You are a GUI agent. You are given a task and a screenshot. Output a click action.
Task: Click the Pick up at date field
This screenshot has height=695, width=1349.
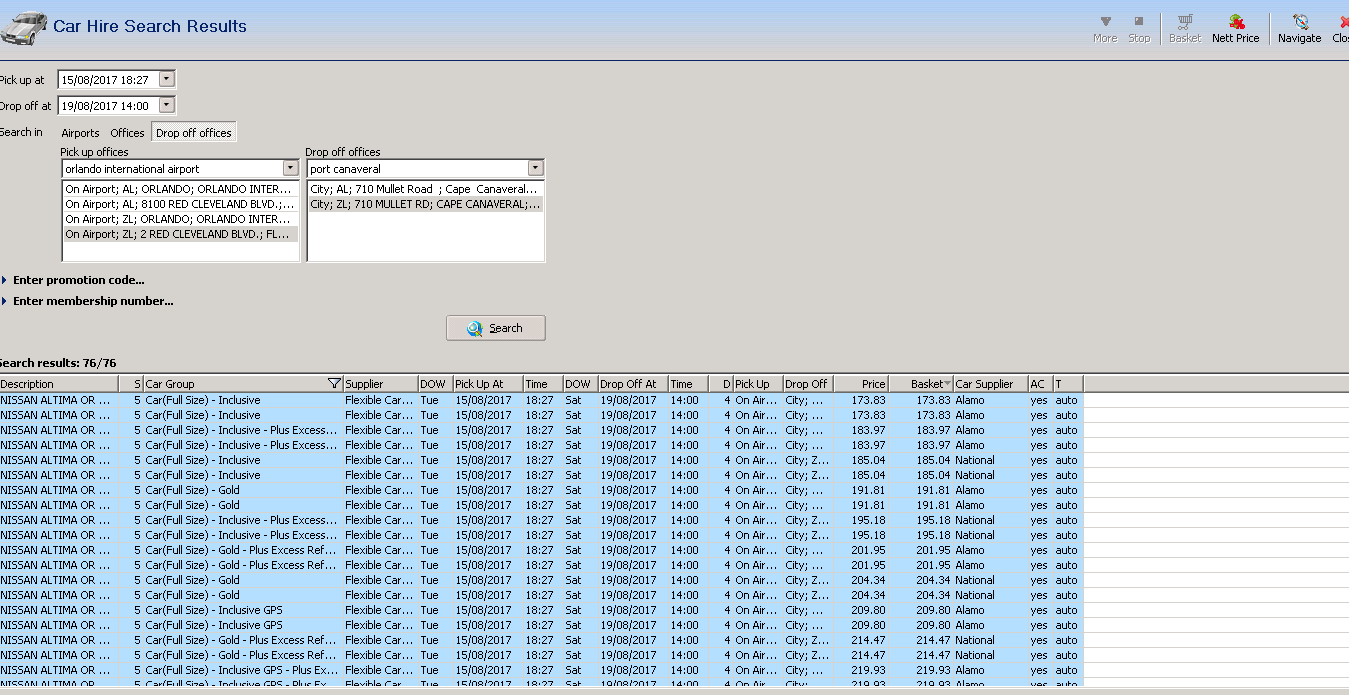[108, 79]
